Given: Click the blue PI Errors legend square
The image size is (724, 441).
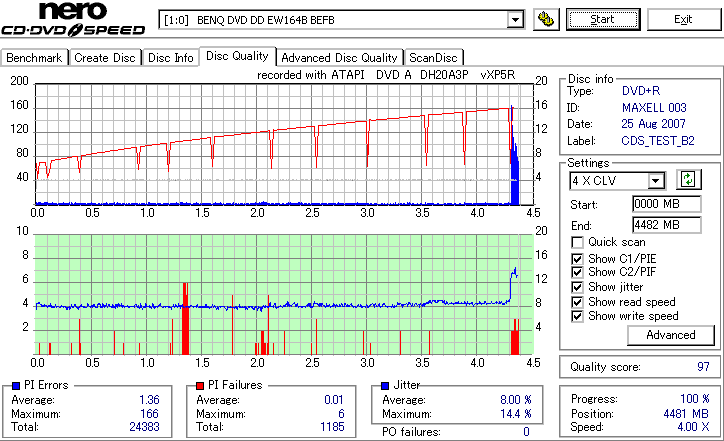Looking at the screenshot, I should tap(16, 385).
